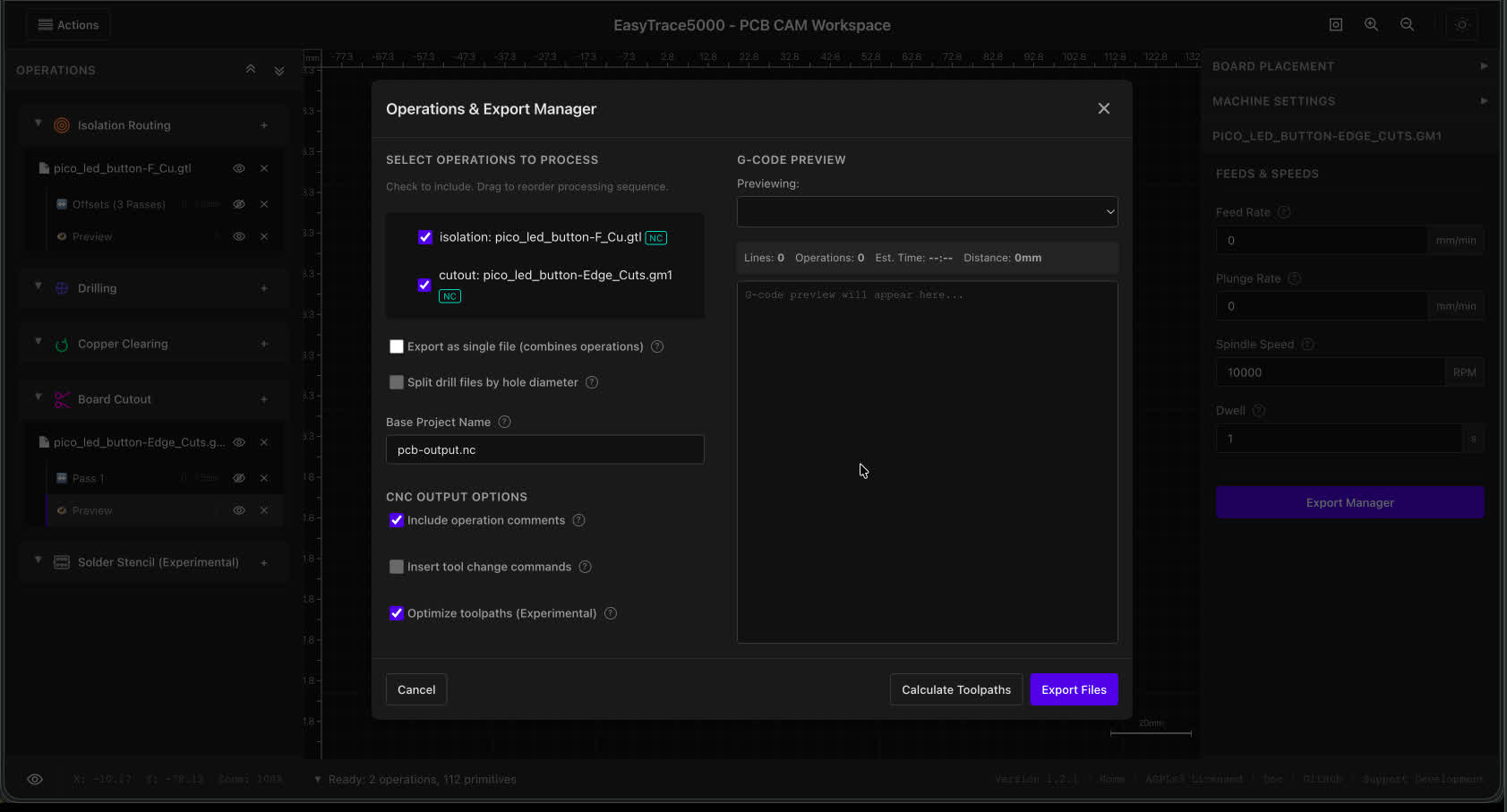This screenshot has height=812, width=1507.
Task: Enable Export as single file checkbox
Action: [x=397, y=346]
